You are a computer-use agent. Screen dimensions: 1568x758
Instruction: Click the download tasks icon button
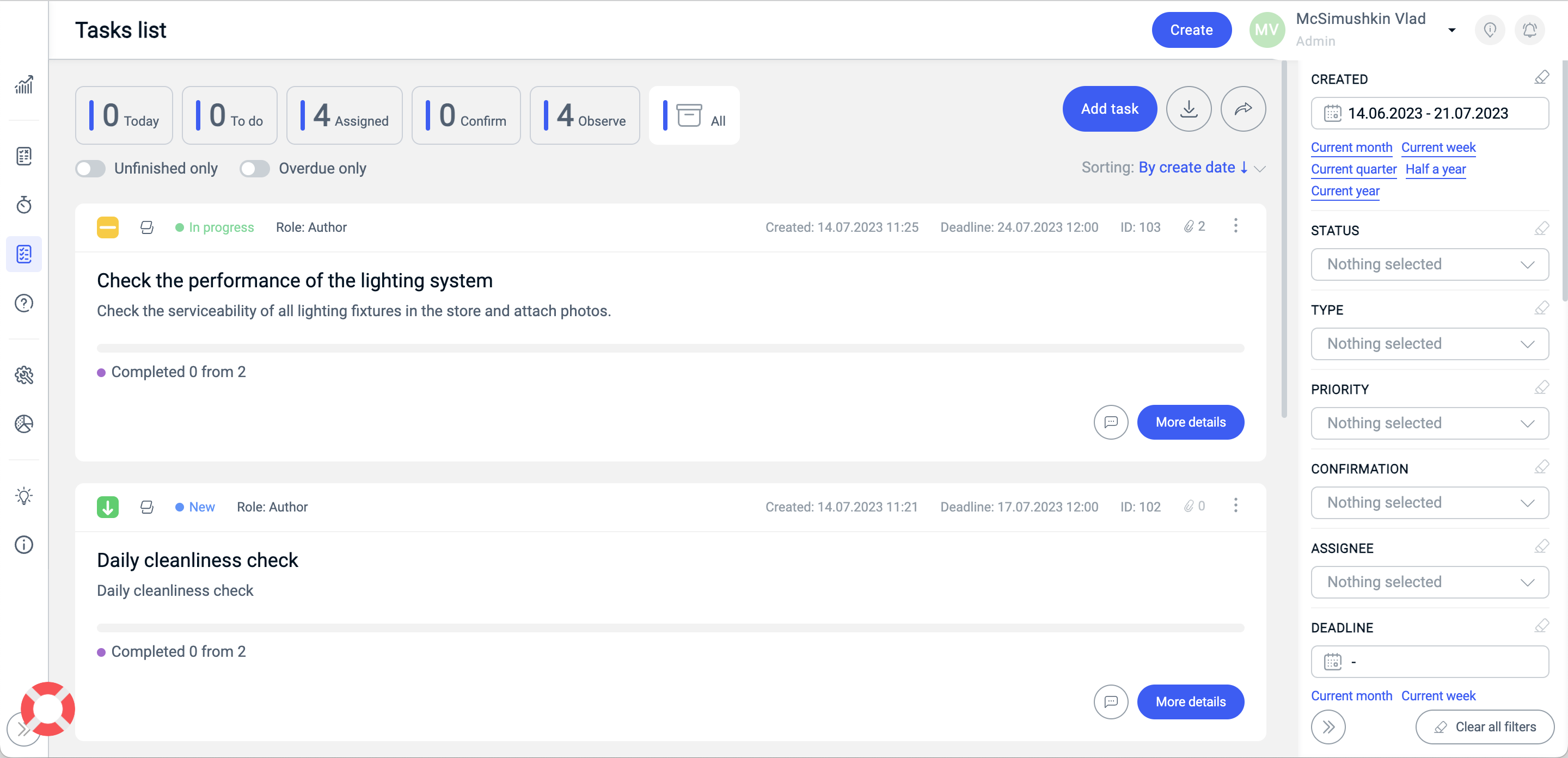1188,109
